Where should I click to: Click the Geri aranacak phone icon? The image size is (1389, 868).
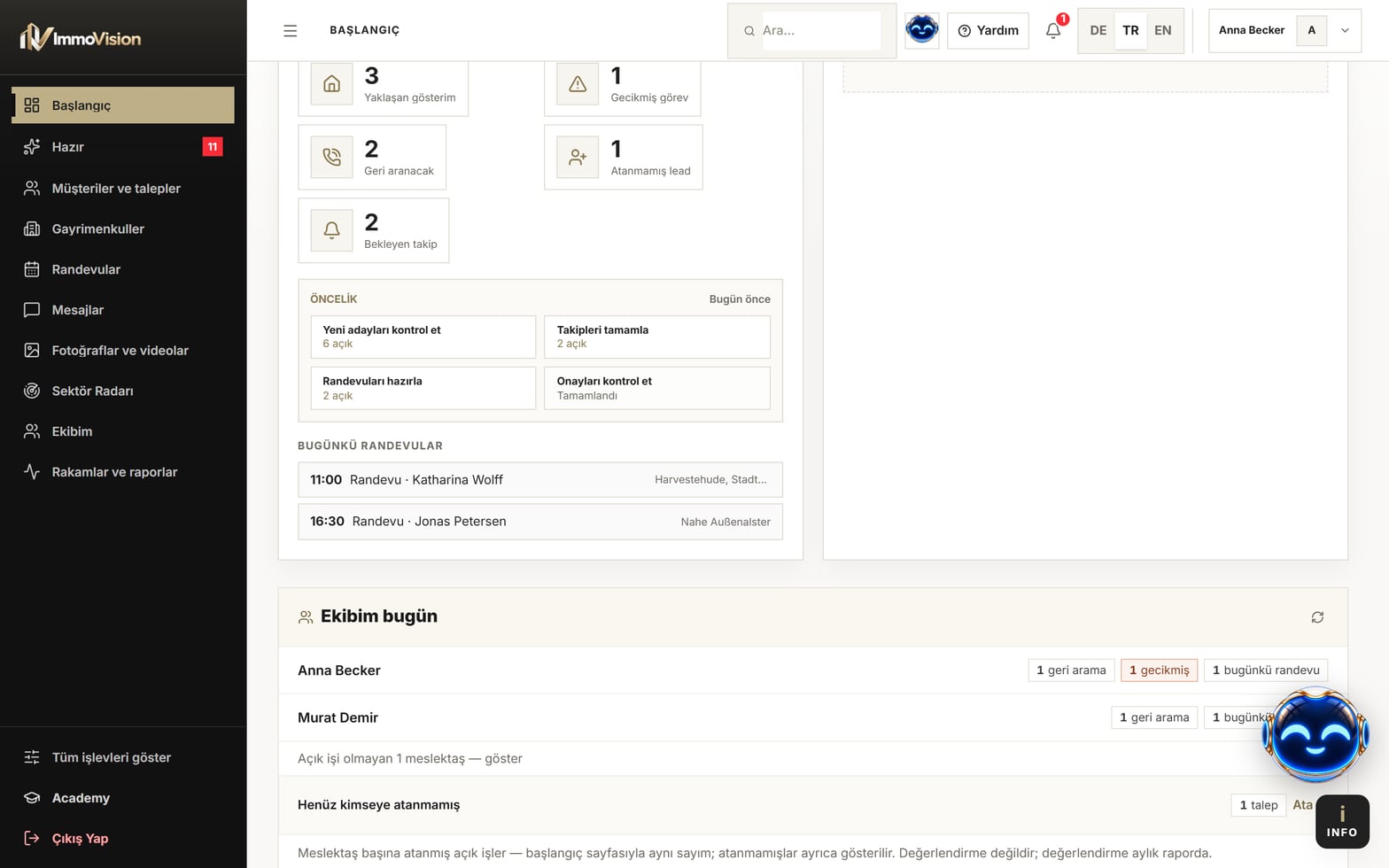(x=331, y=157)
